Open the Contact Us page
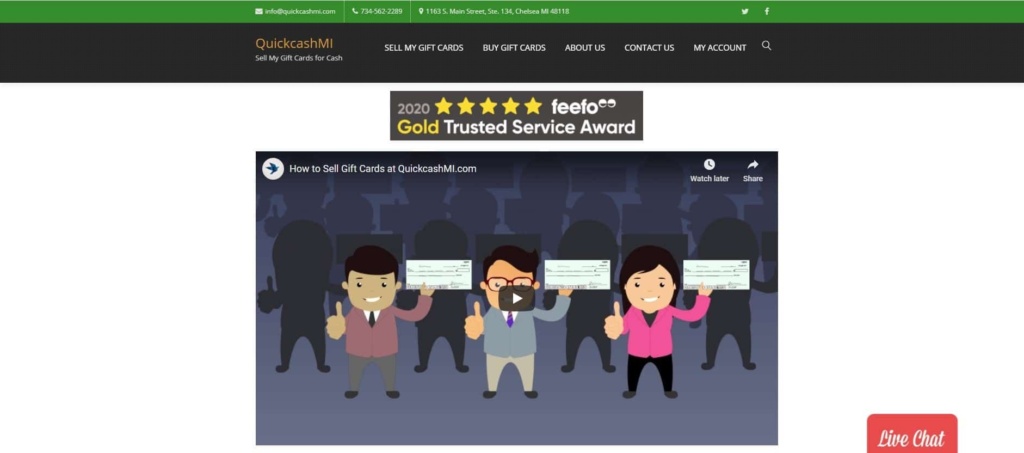This screenshot has height=453, width=1024. click(x=649, y=48)
